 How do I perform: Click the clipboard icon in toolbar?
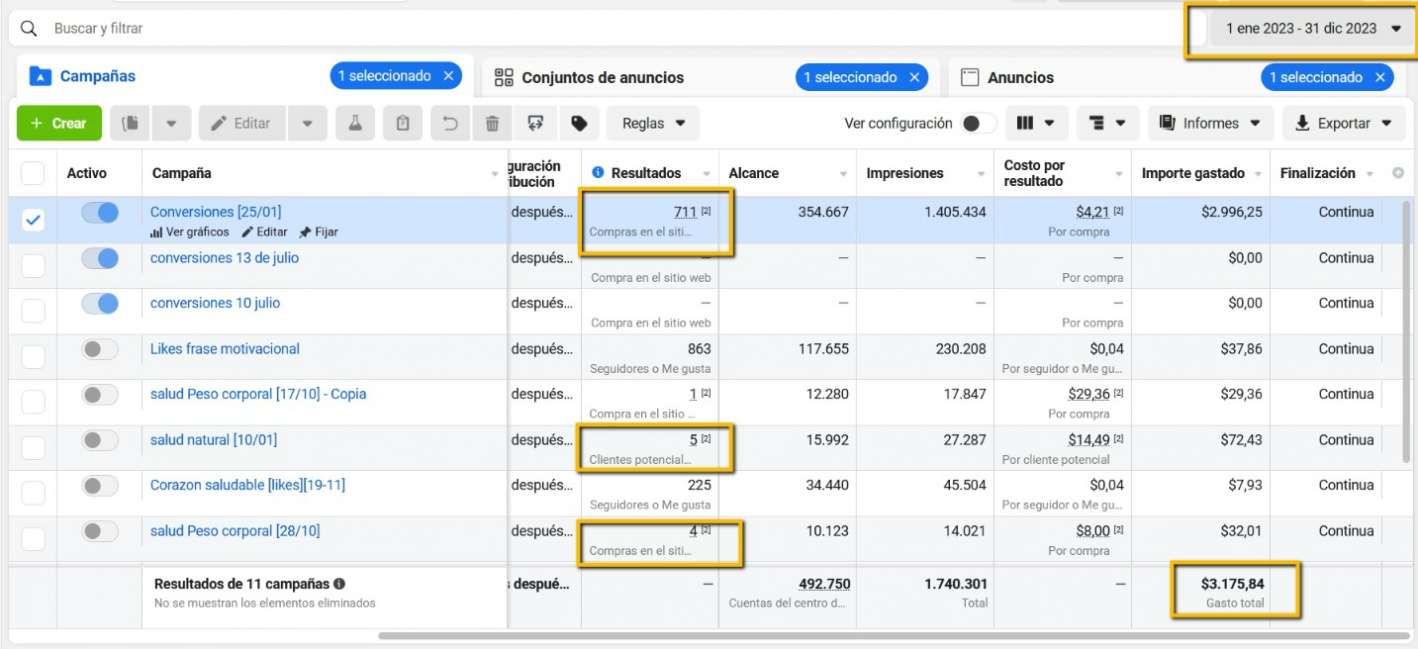[x=402, y=123]
